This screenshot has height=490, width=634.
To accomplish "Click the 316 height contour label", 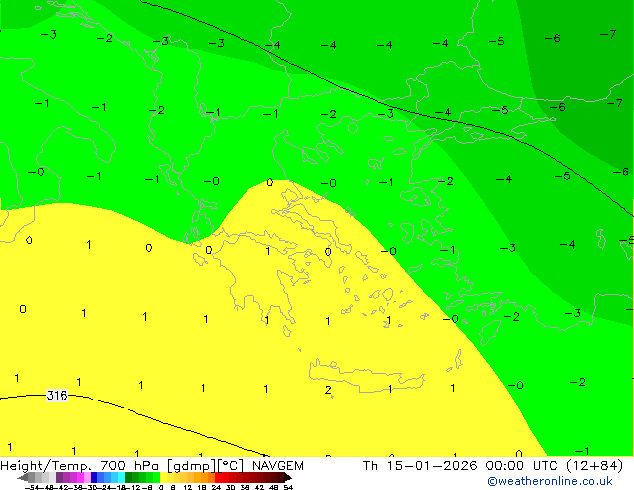I will point(57,395).
